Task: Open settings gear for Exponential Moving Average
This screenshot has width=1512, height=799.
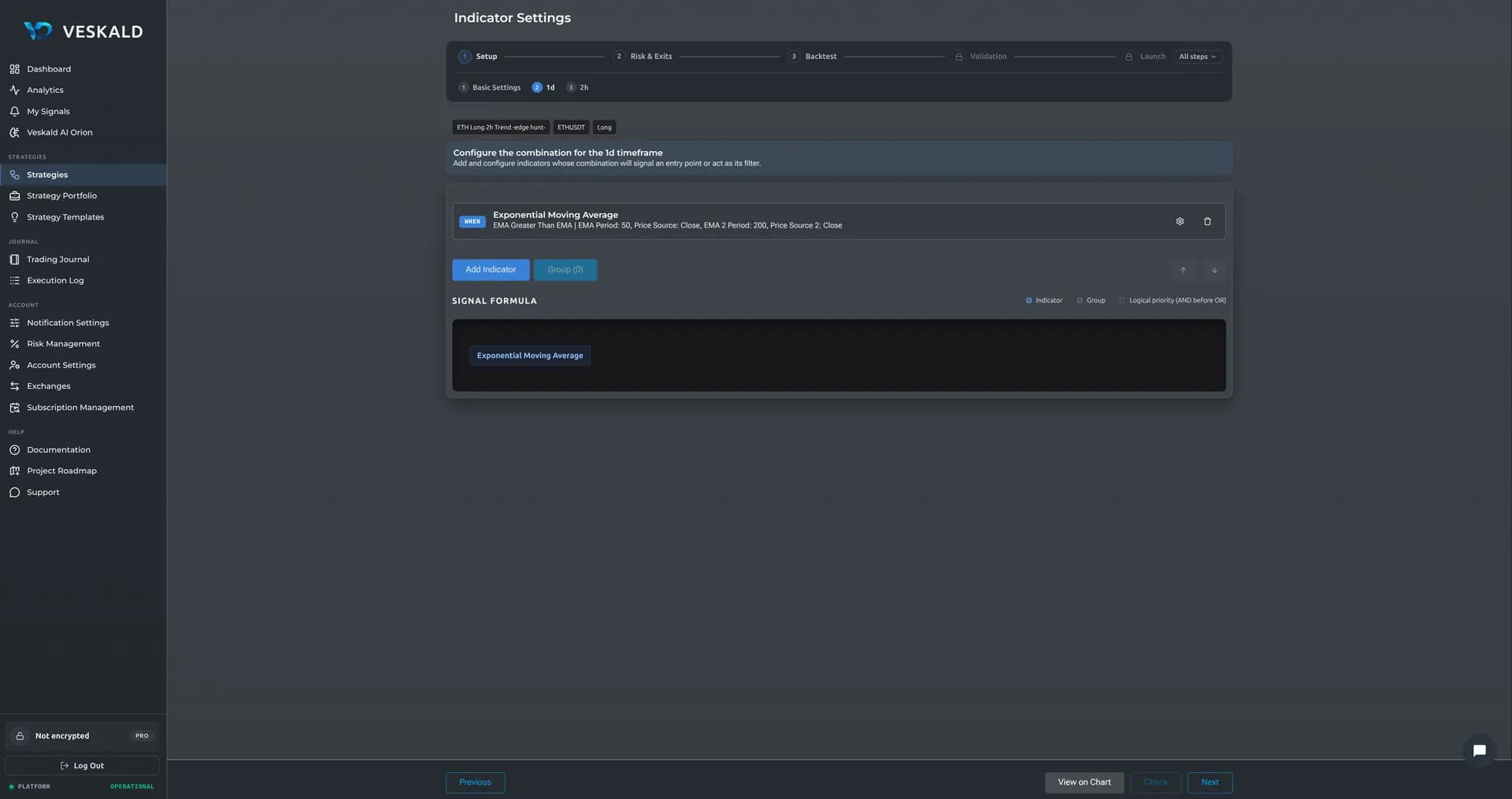Action: pyautogui.click(x=1180, y=221)
